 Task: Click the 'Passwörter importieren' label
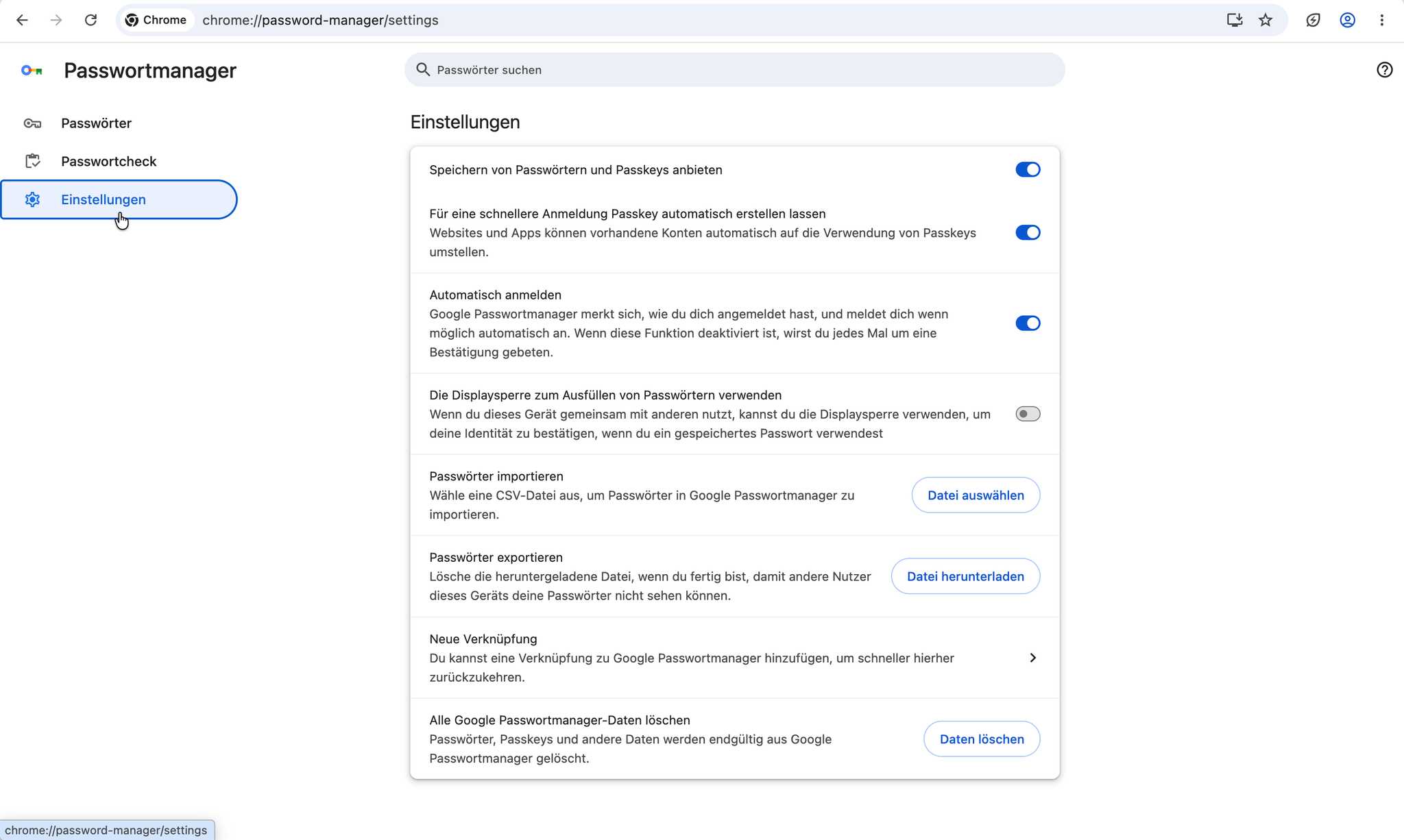(x=496, y=476)
